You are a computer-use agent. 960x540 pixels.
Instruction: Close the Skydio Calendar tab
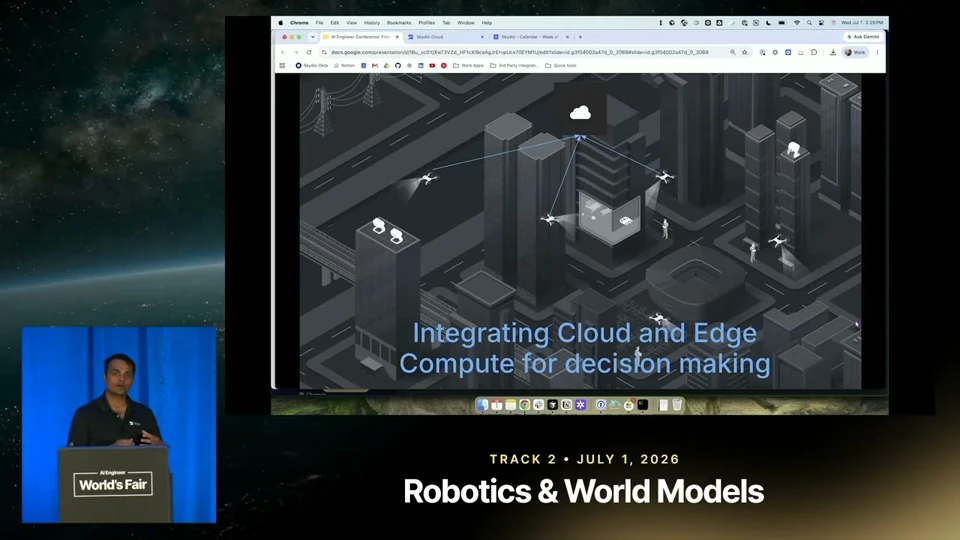tap(568, 37)
